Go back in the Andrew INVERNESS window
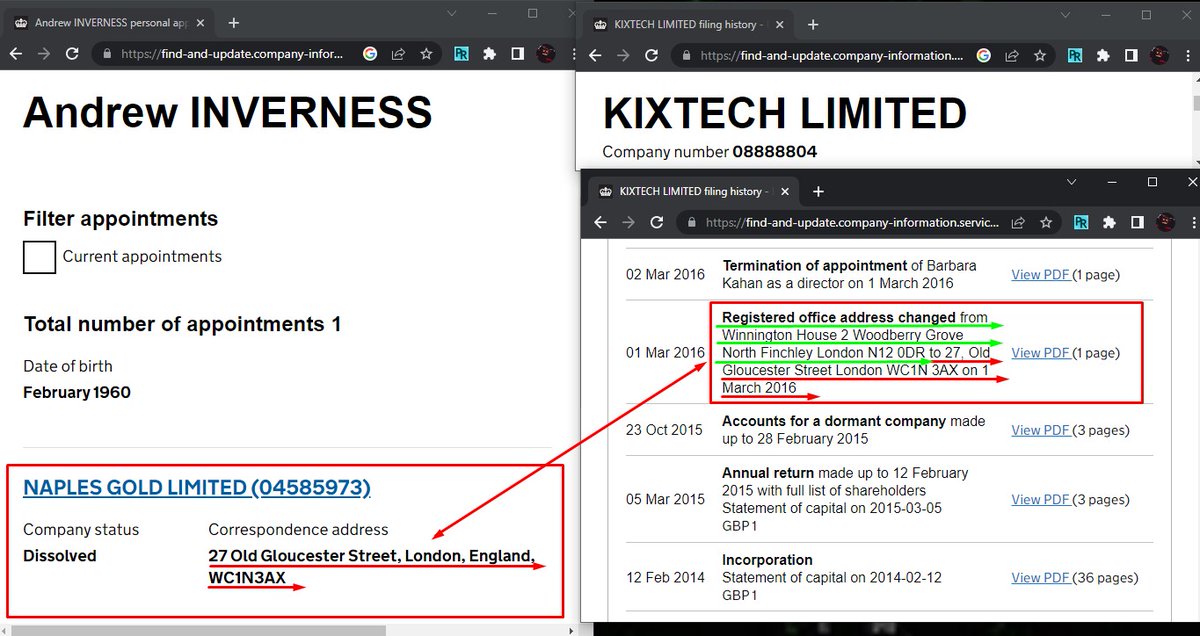This screenshot has width=1200, height=636. click(x=16, y=55)
